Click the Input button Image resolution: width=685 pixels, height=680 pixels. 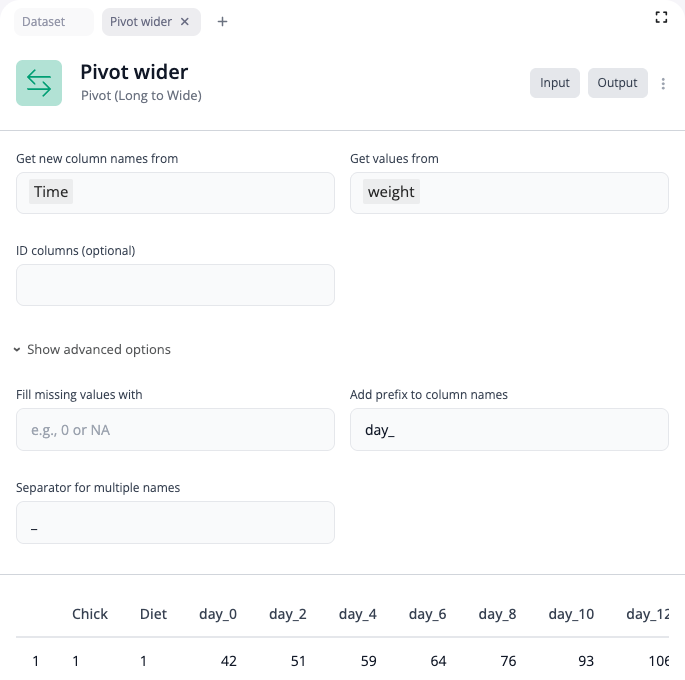(x=554, y=83)
